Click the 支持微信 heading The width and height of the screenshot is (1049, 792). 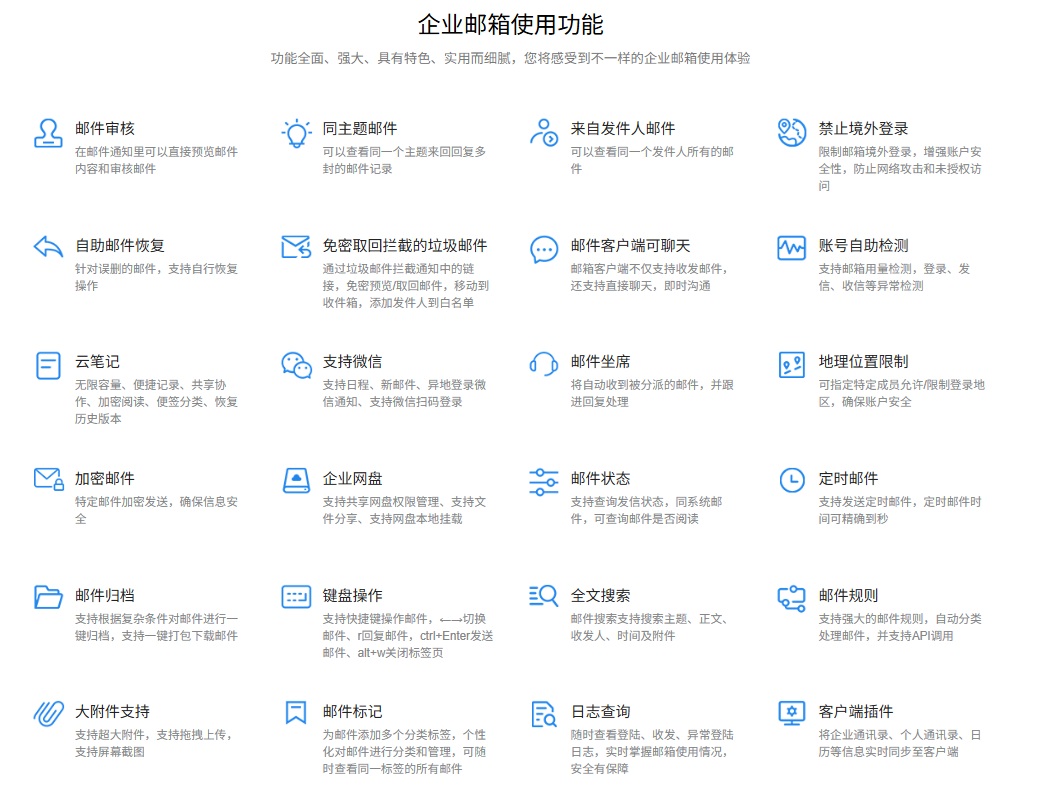tap(353, 362)
